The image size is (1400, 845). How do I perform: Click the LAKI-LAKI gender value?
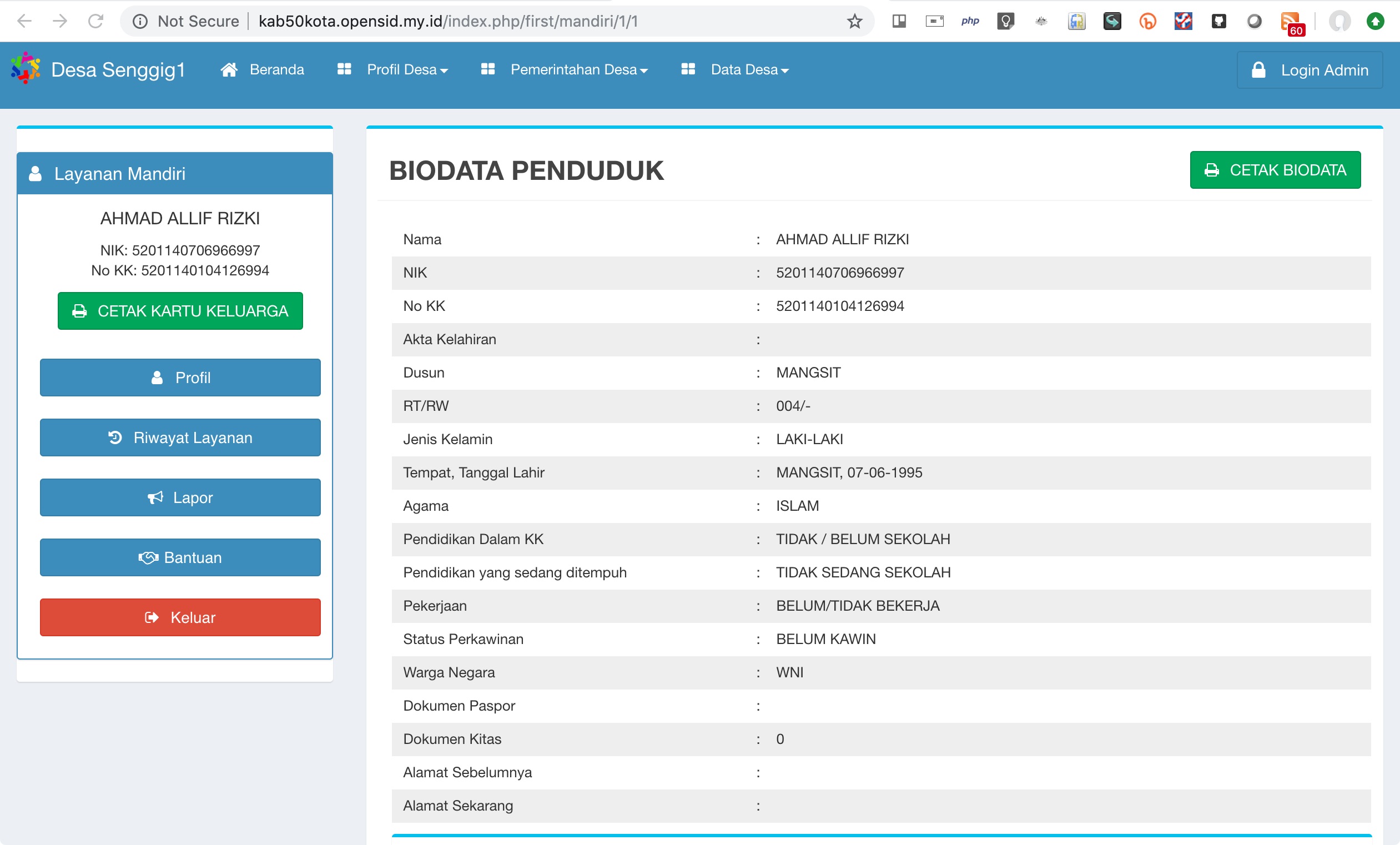[x=809, y=439]
